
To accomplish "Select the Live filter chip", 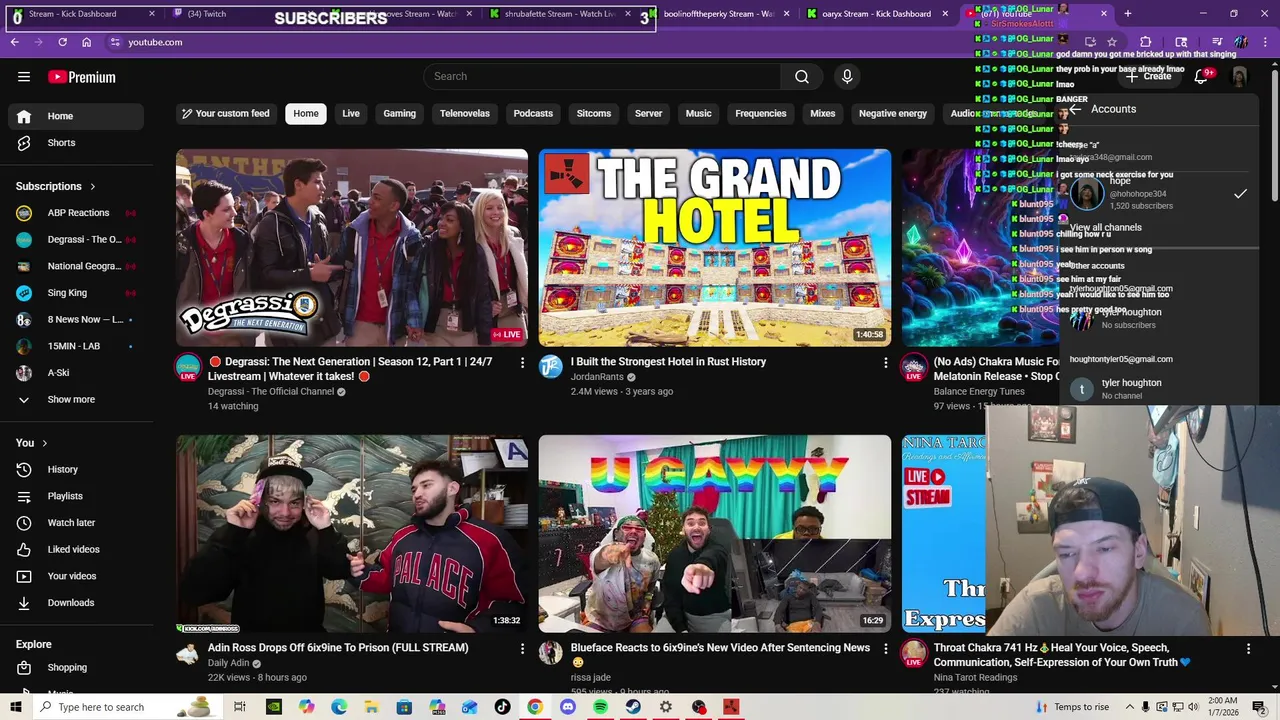I will pyautogui.click(x=351, y=113).
